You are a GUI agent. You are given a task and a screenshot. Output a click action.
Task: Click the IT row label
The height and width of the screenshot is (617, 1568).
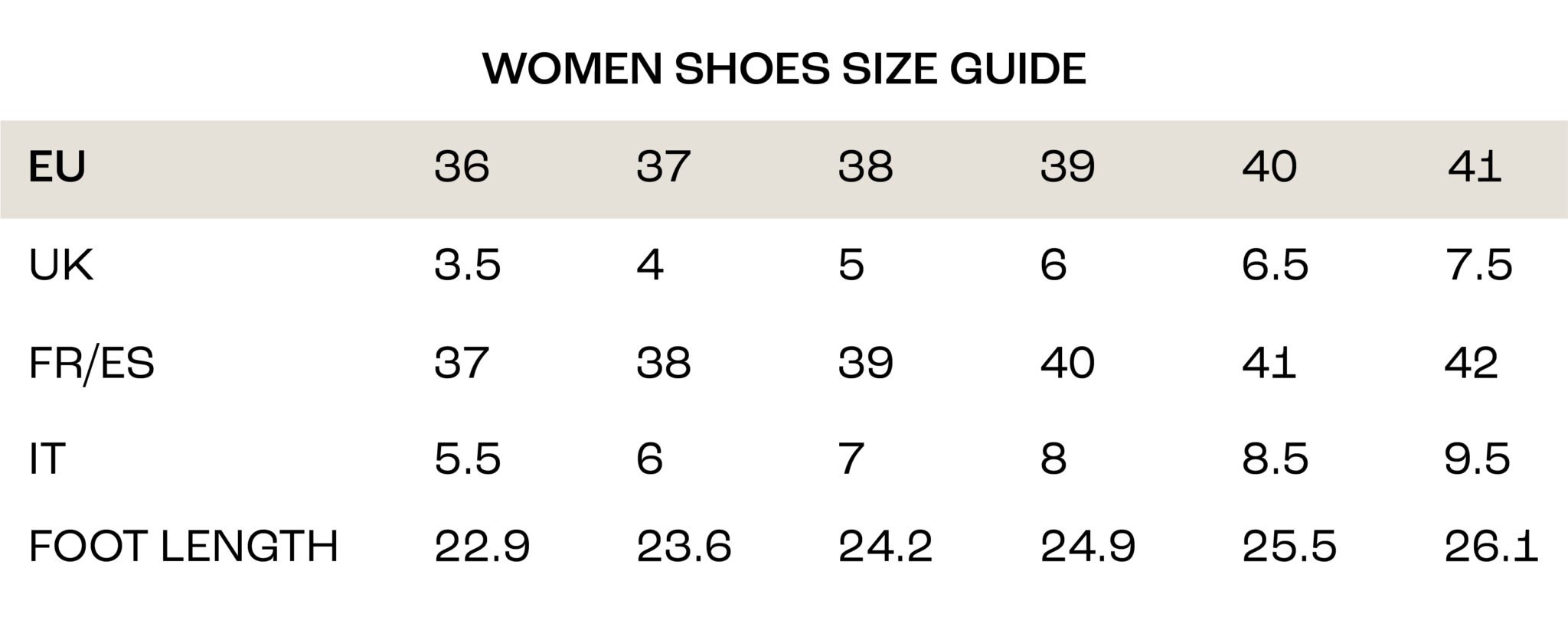click(x=47, y=459)
